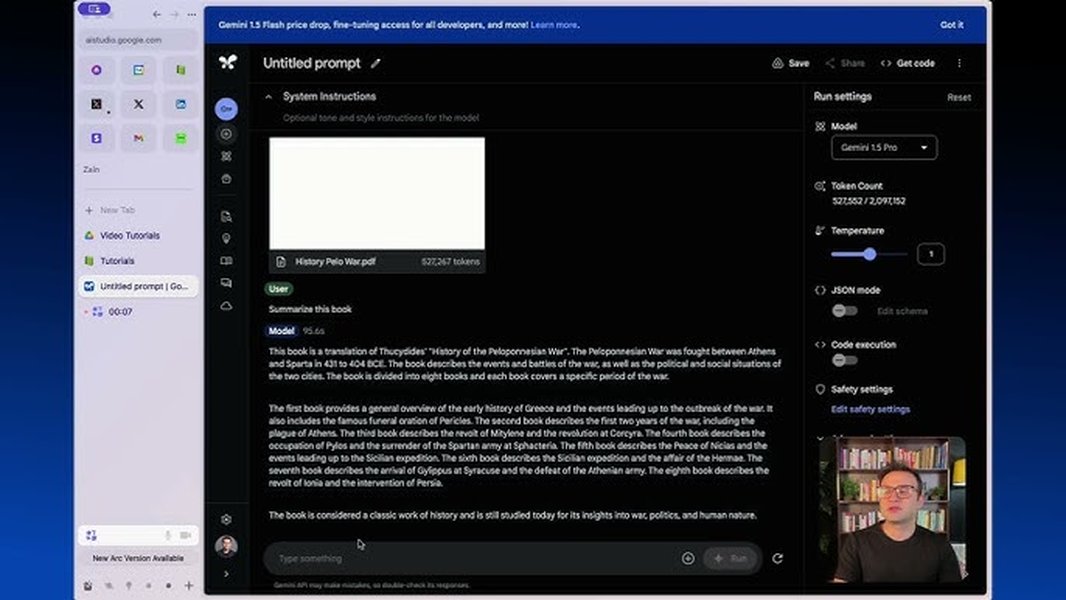Click the insert media plus icon in the prompt bar
Screen dimensions: 1066x600
(x=688, y=558)
